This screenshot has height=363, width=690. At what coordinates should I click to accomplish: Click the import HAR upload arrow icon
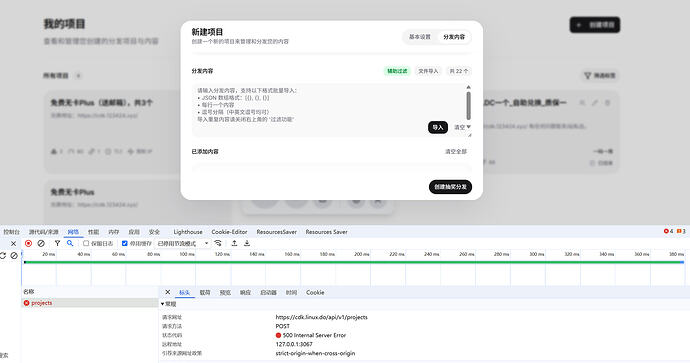[x=235, y=243]
